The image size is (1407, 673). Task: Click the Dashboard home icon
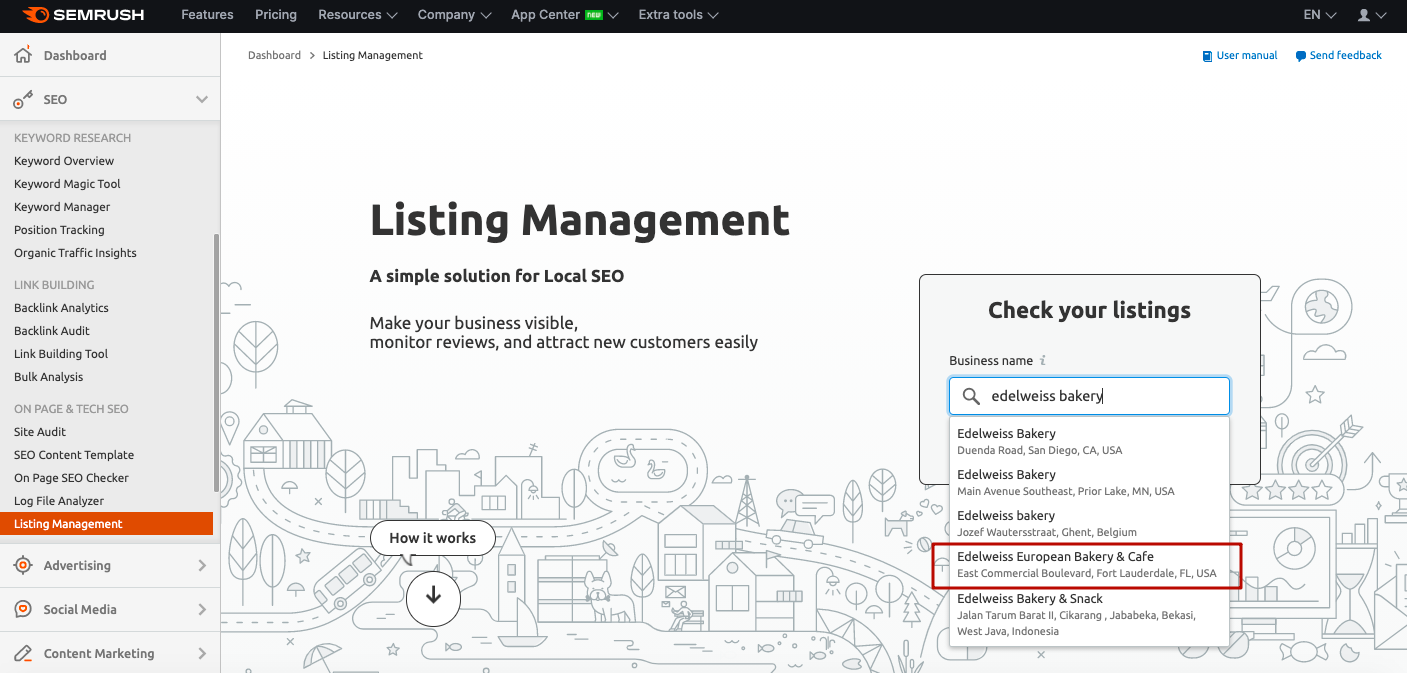tap(23, 55)
